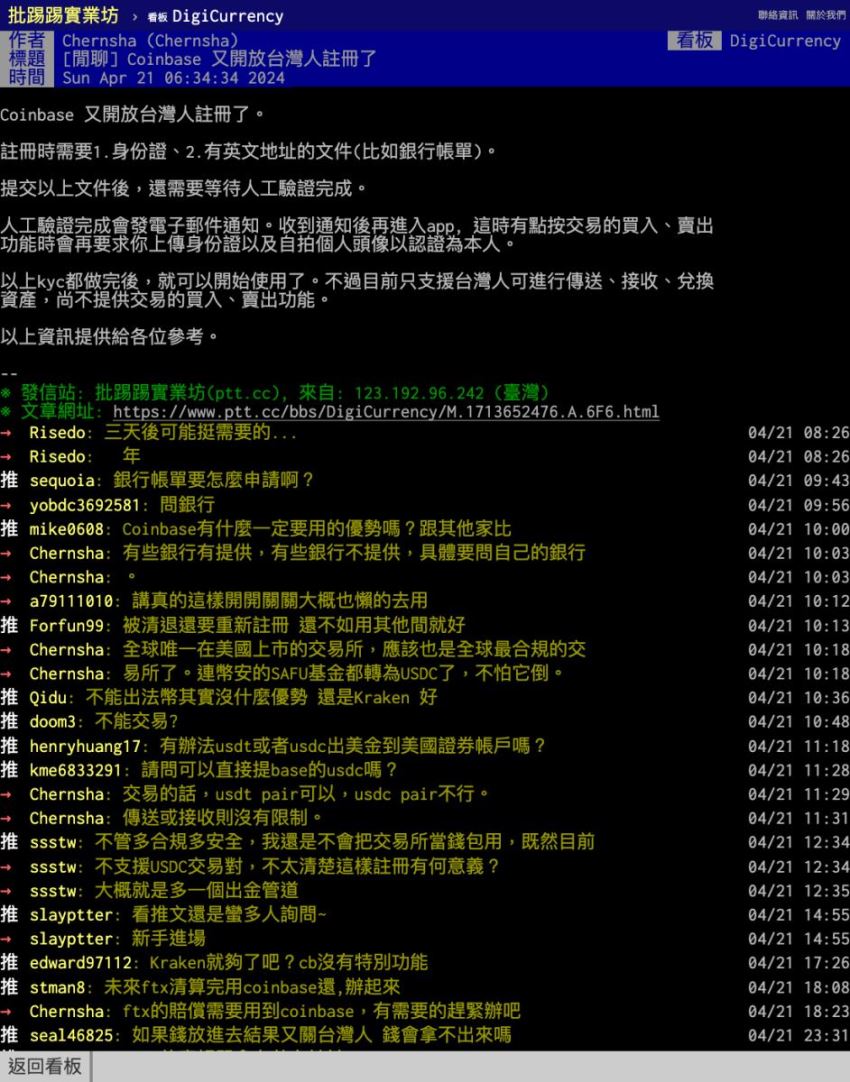Click stman8's comment about ftx清算

tap(252, 987)
